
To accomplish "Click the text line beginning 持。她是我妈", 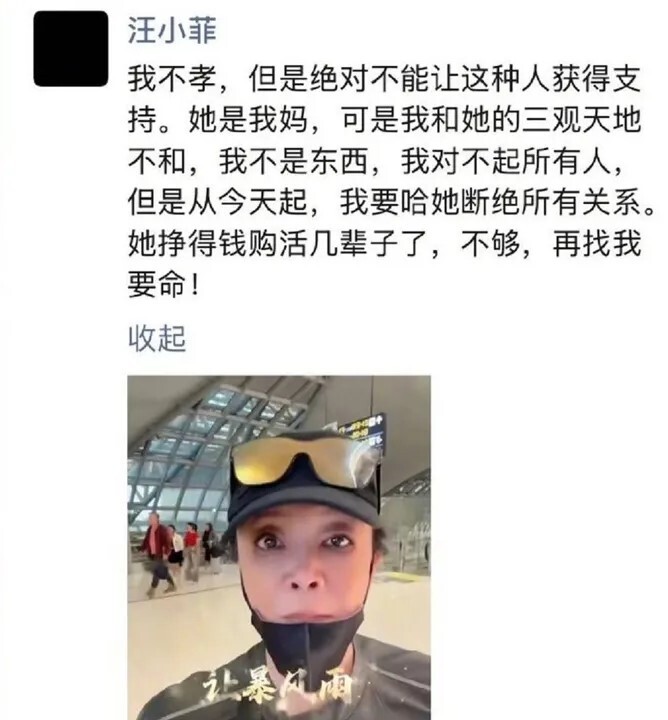I will (384, 120).
